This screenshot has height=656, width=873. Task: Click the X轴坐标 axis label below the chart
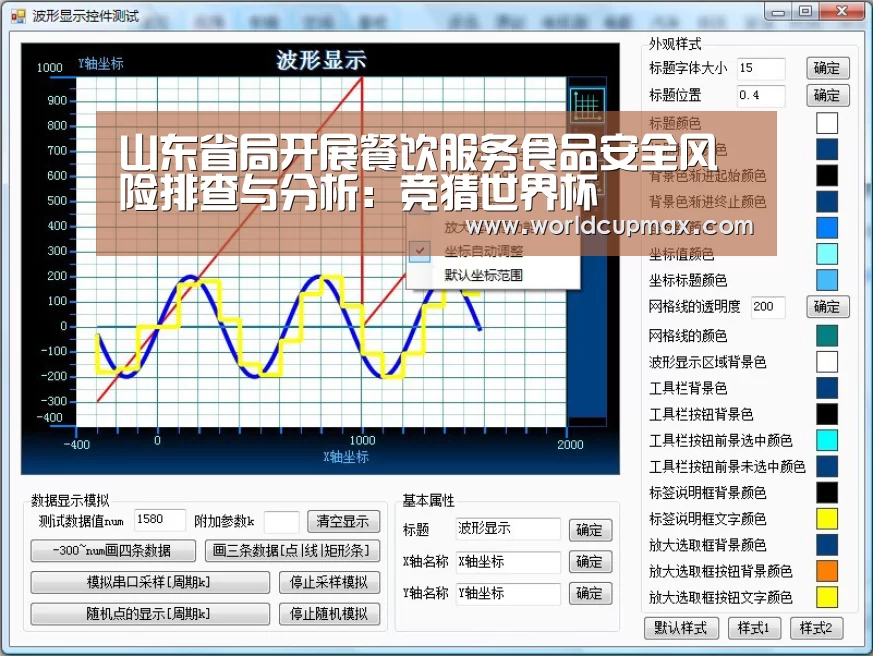[x=346, y=457]
